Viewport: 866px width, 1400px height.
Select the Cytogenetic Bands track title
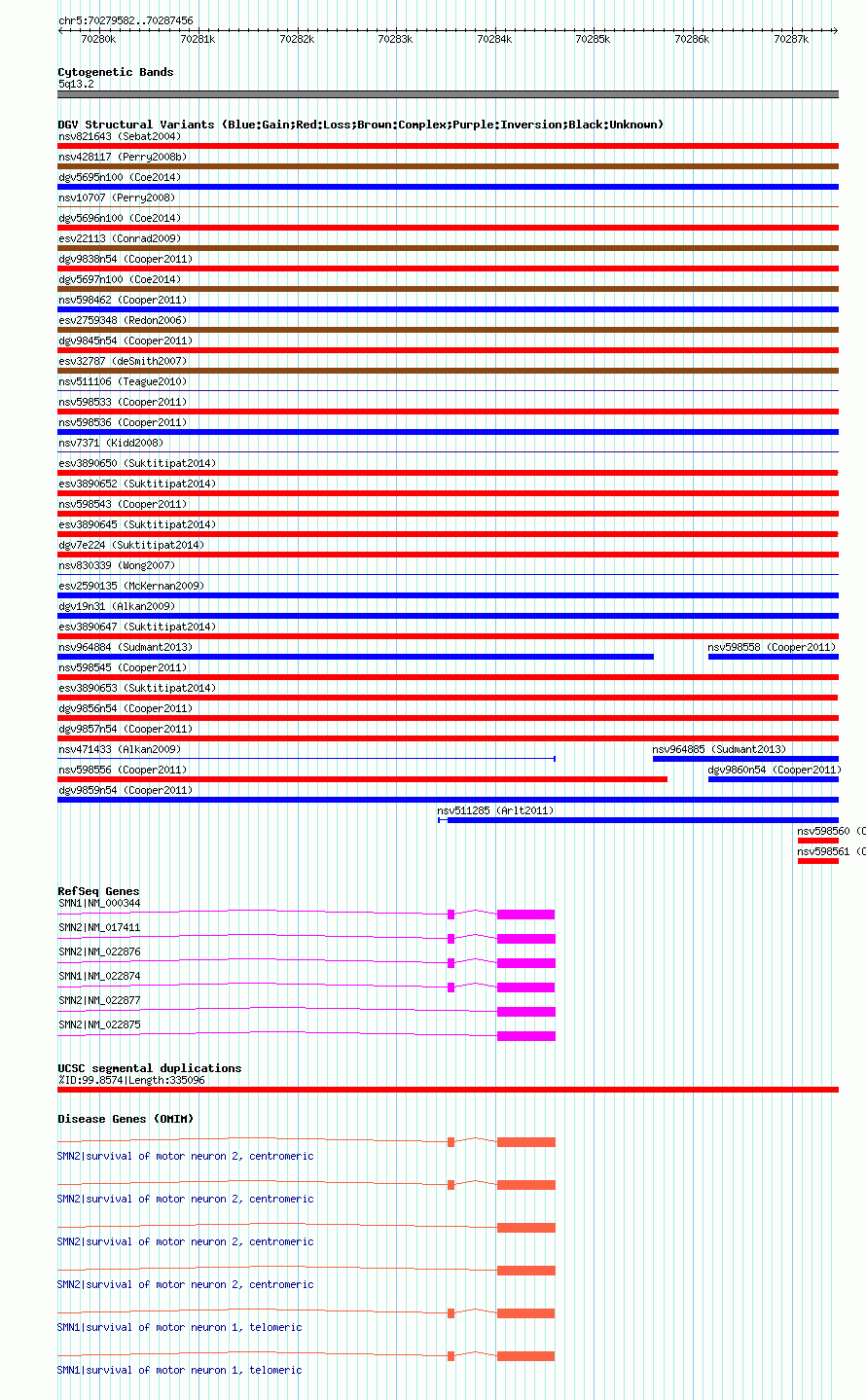116,72
